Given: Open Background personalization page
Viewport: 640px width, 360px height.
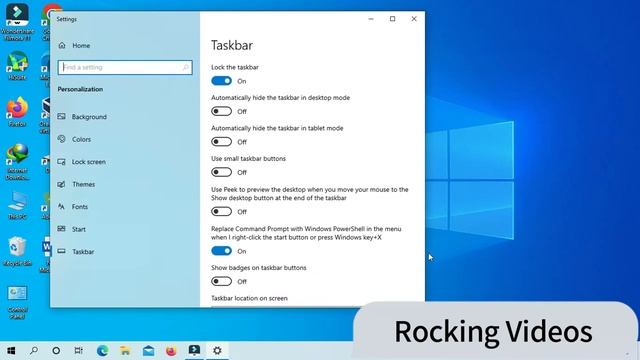Looking at the screenshot, I should [x=82, y=117].
